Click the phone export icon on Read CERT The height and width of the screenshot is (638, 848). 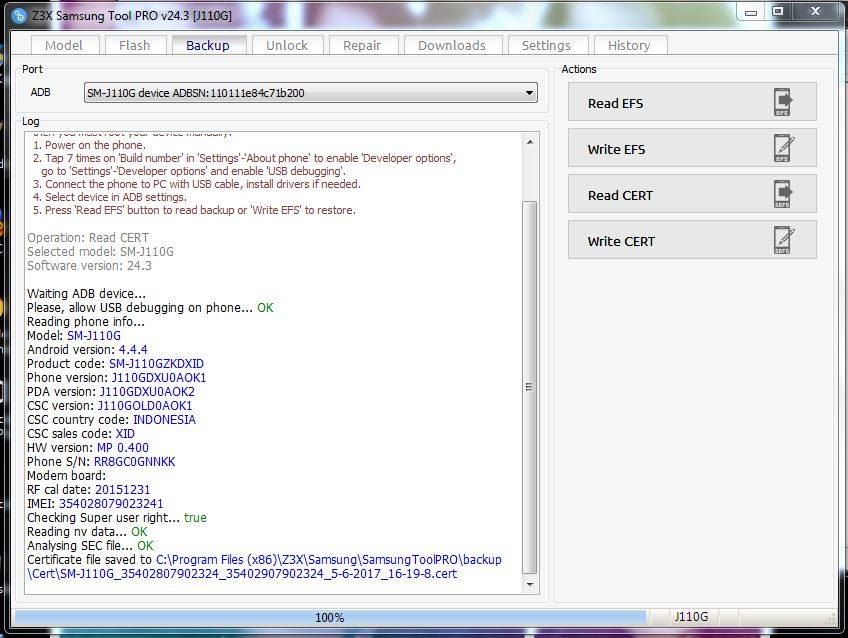783,194
